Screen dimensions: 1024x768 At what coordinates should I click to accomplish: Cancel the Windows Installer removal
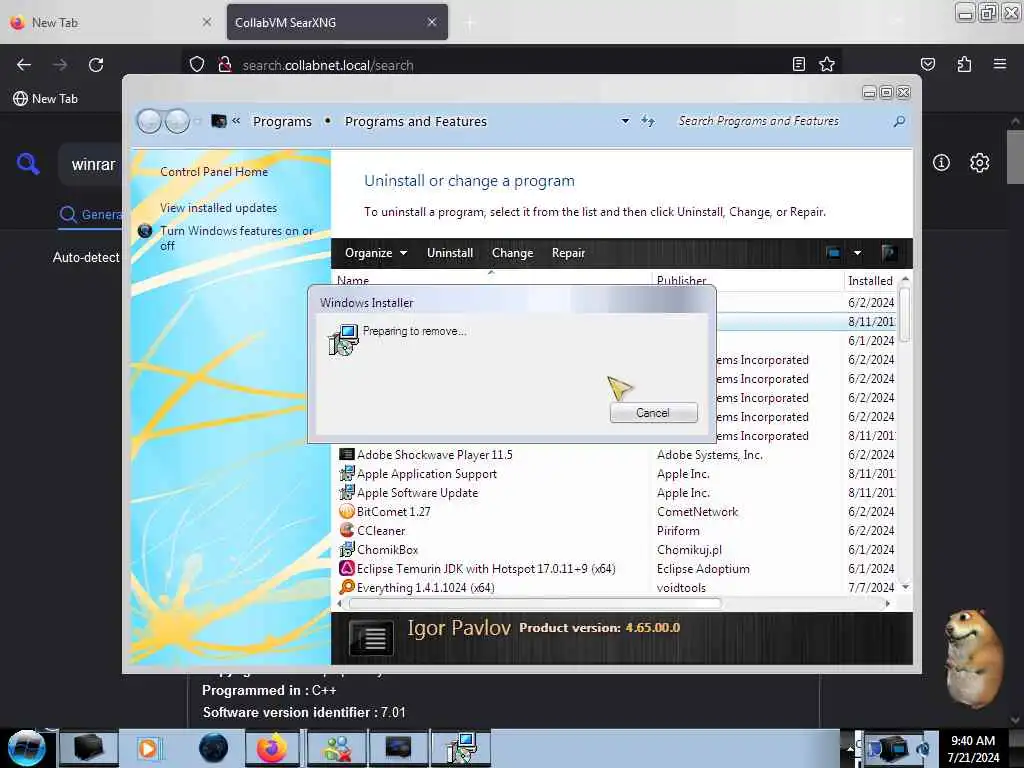[653, 413]
